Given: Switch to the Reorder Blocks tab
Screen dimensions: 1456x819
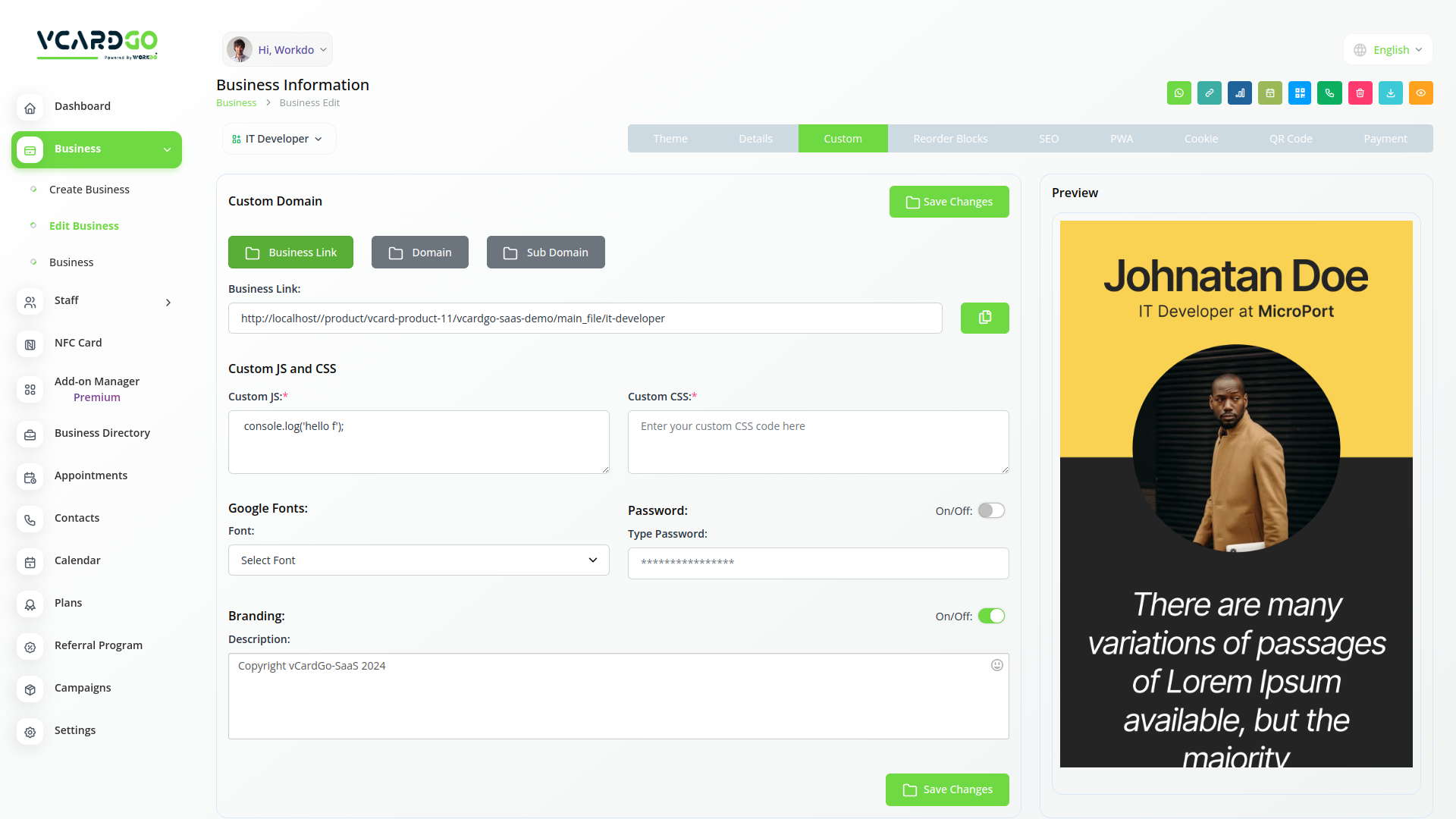Looking at the screenshot, I should [949, 139].
